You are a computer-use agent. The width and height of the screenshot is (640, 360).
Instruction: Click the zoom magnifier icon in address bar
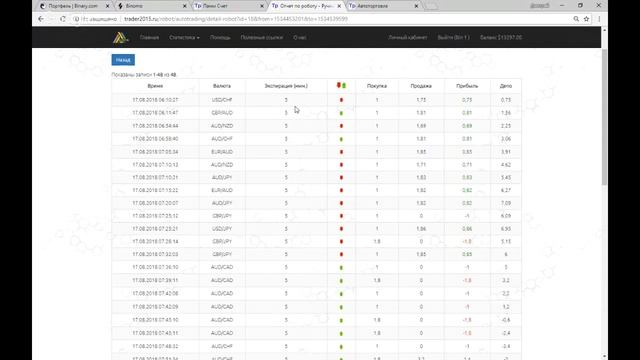[576, 19]
